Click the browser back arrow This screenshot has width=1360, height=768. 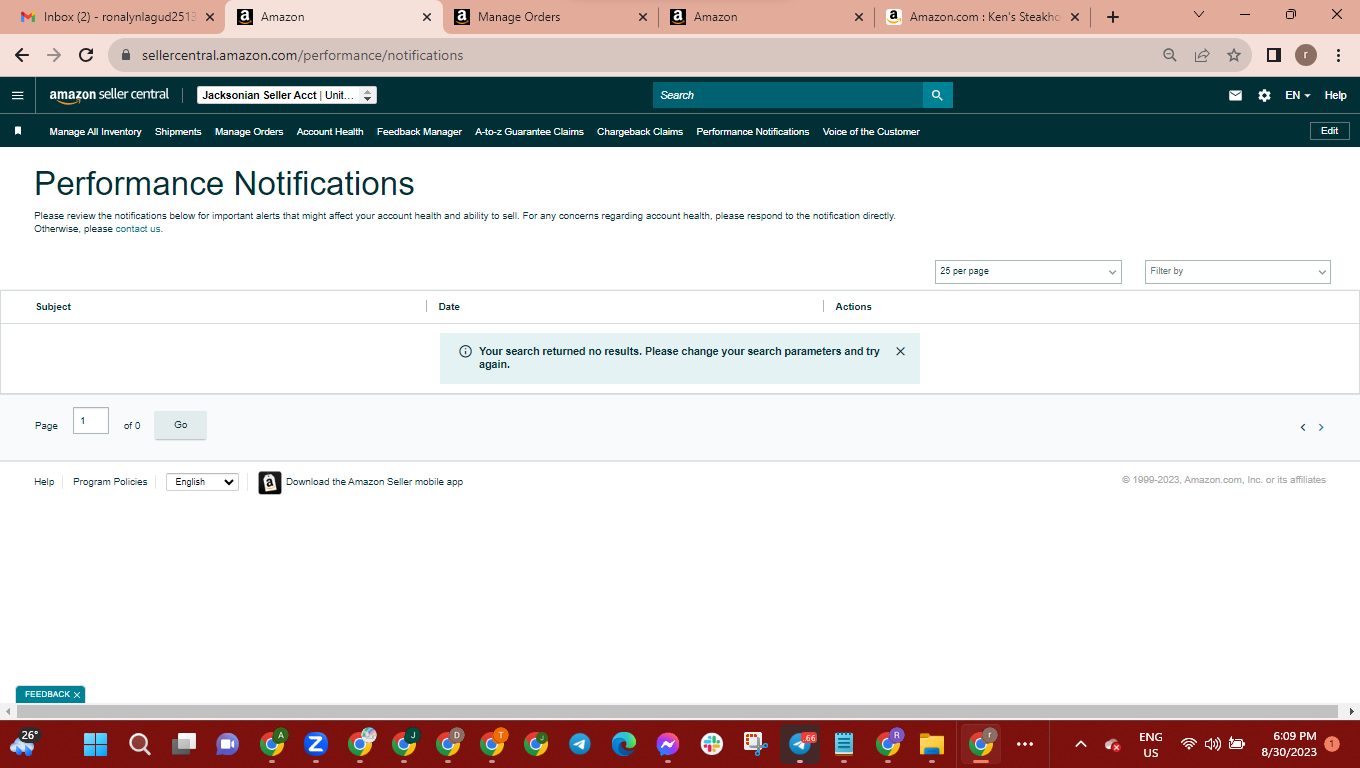coord(22,55)
